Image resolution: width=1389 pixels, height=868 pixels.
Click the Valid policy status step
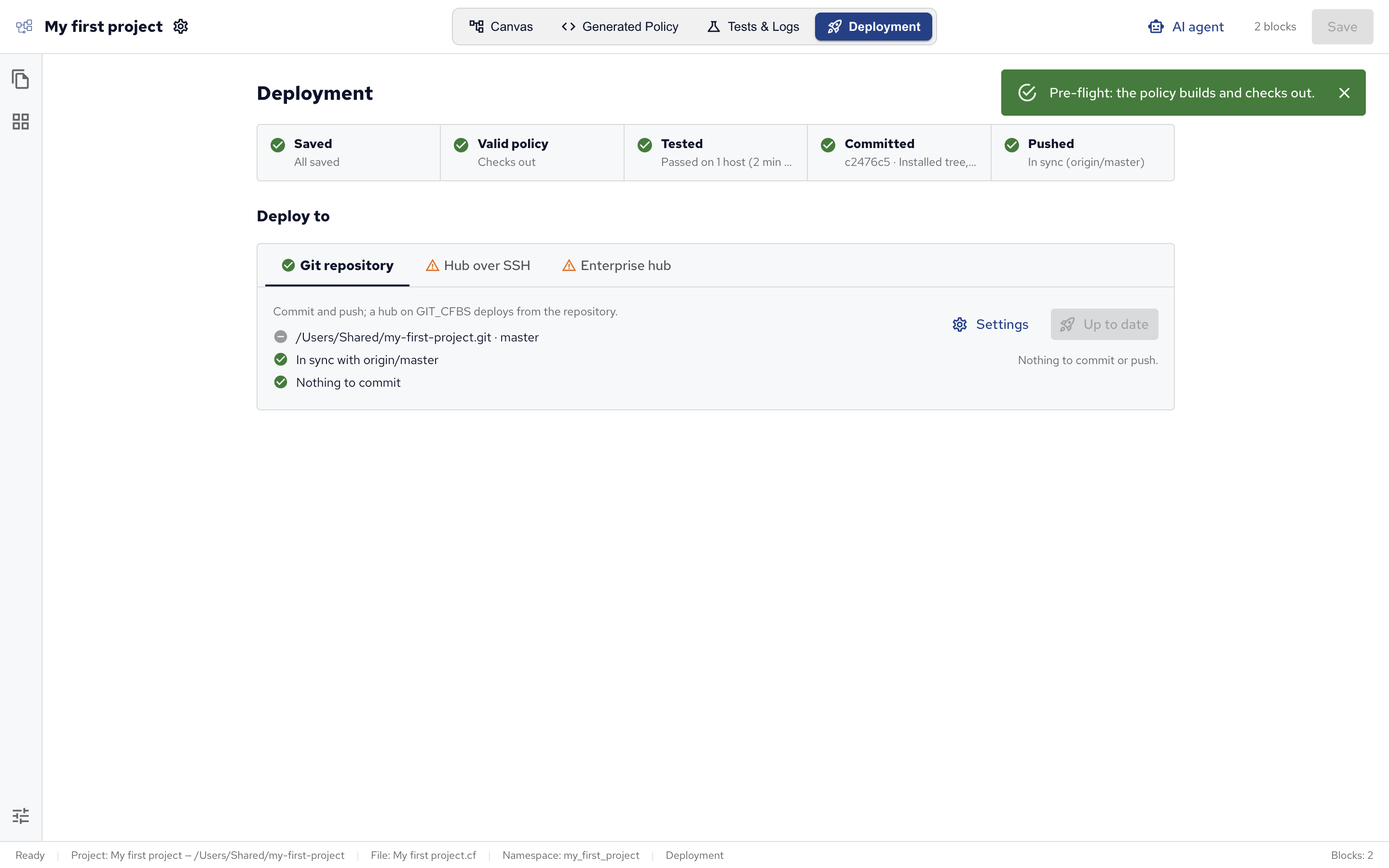click(532, 153)
